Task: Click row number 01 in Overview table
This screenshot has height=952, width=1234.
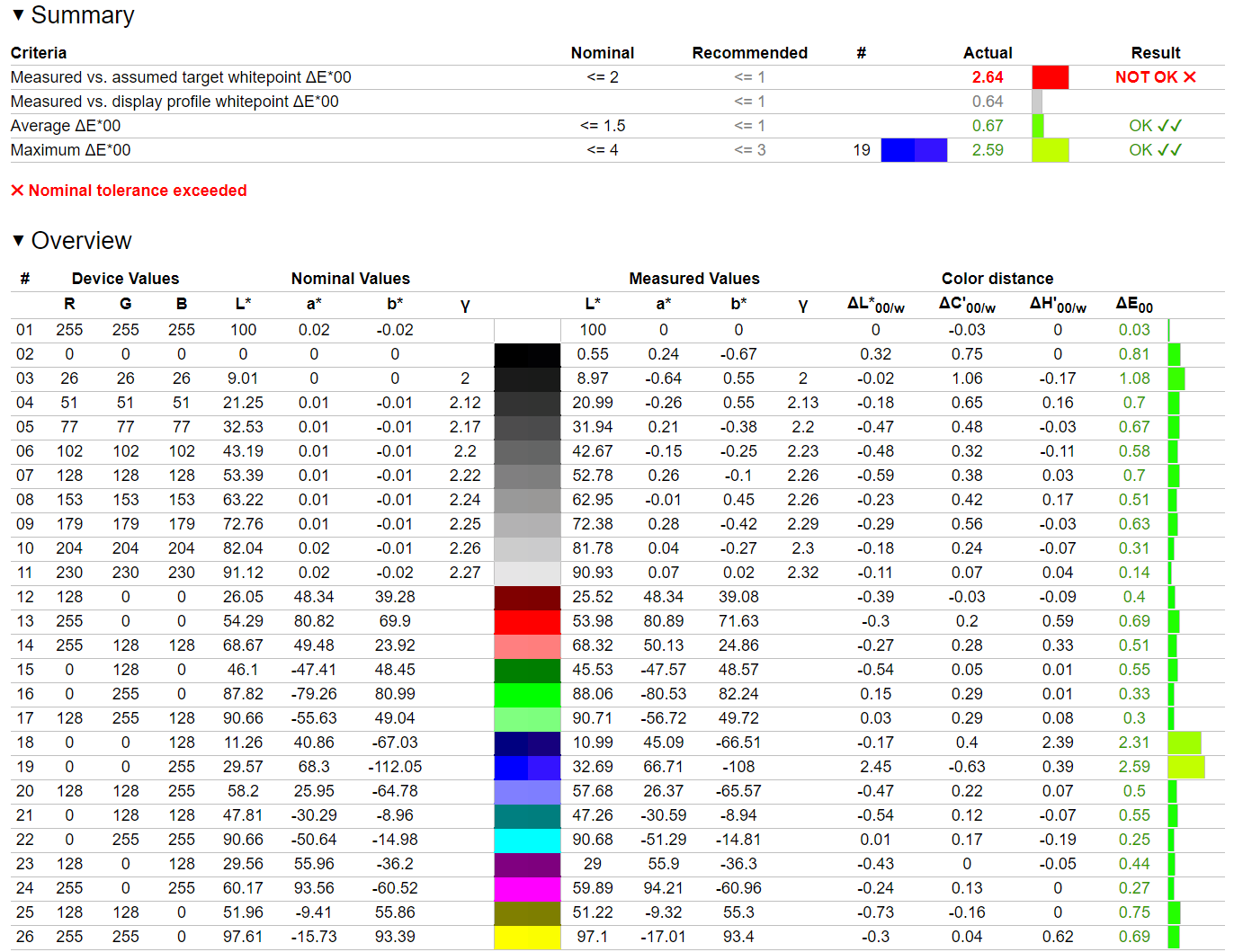Action: 24,330
